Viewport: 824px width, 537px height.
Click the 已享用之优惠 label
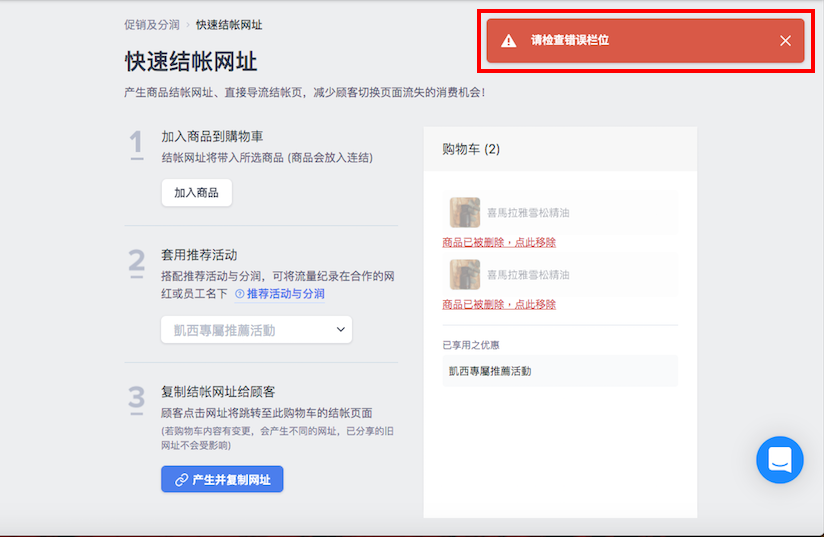tap(471, 345)
